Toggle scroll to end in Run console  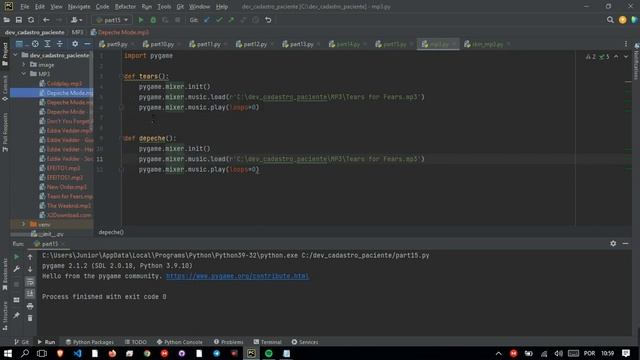pos(30,293)
